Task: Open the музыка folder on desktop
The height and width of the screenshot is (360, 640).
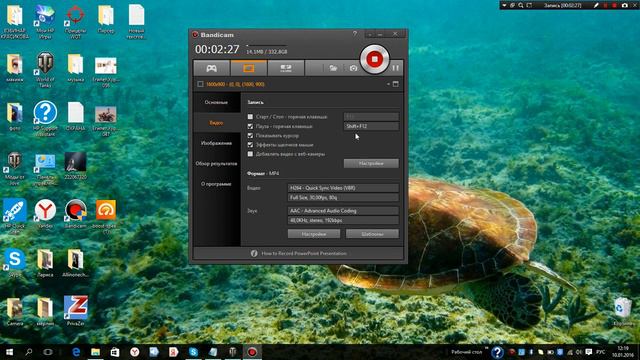Action: [76, 68]
